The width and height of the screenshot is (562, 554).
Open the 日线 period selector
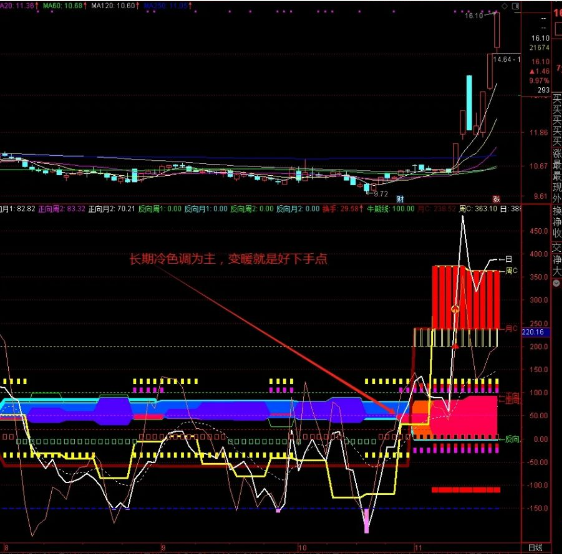pyautogui.click(x=535, y=548)
